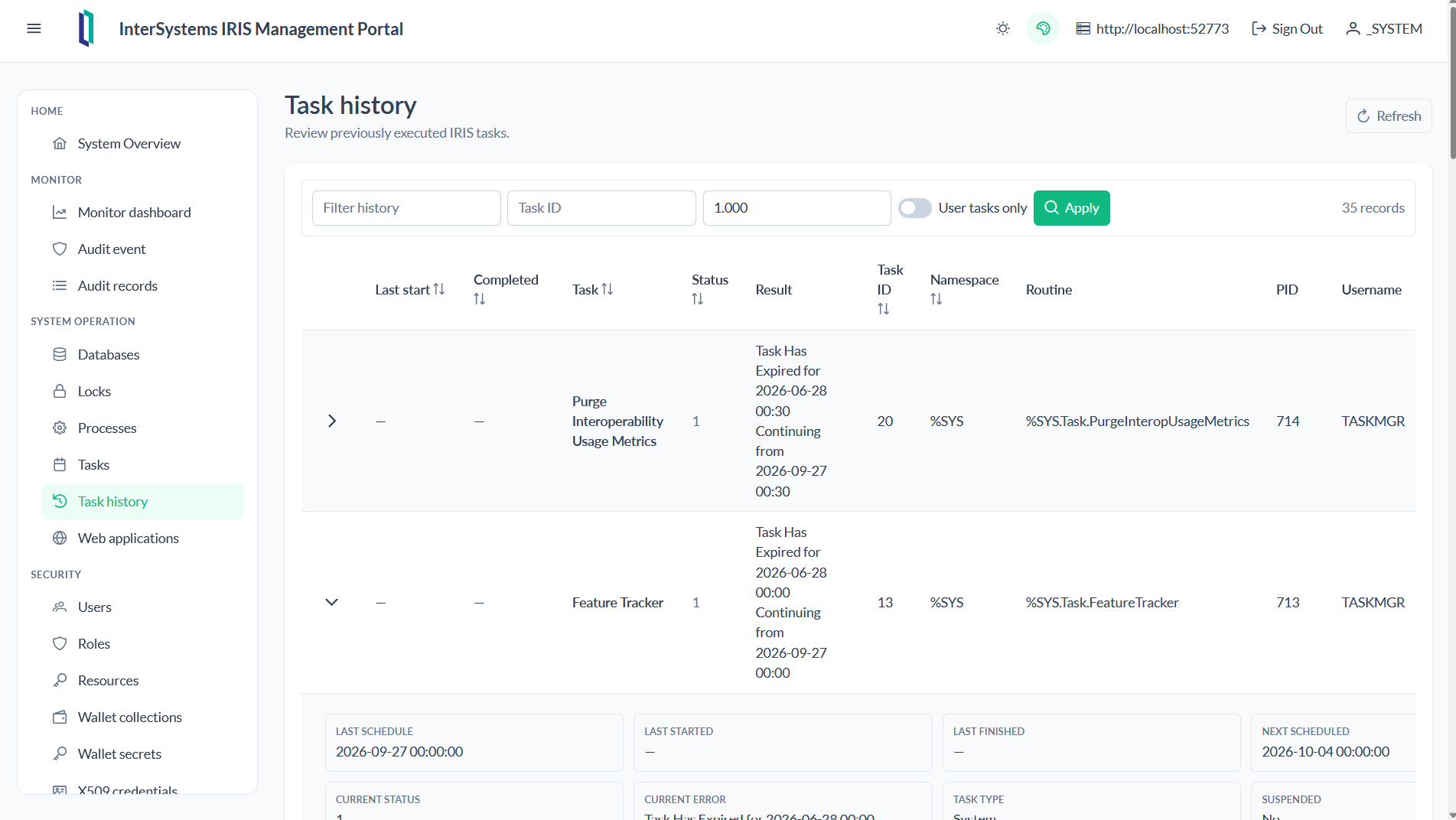Screen dimensions: 1456x820
Task: Click the Web applications globe icon
Action: (60, 538)
